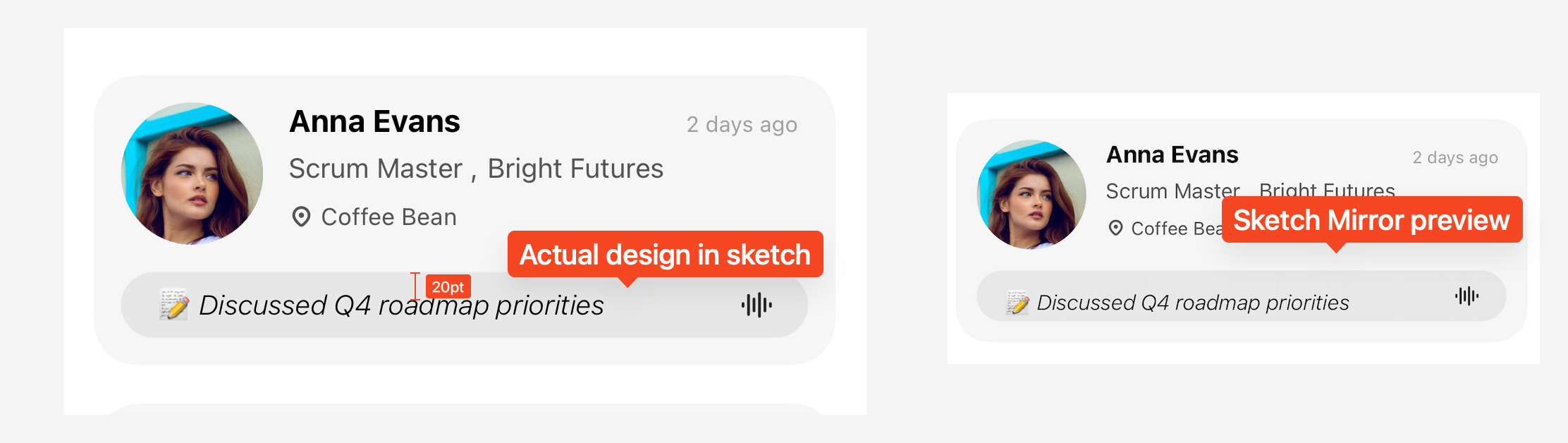Select the 20pt spacing measurement badge

(x=448, y=287)
